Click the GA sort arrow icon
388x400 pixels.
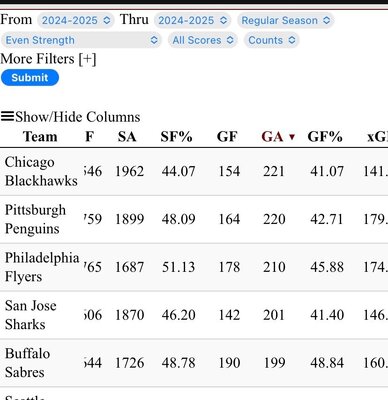pos(292,137)
